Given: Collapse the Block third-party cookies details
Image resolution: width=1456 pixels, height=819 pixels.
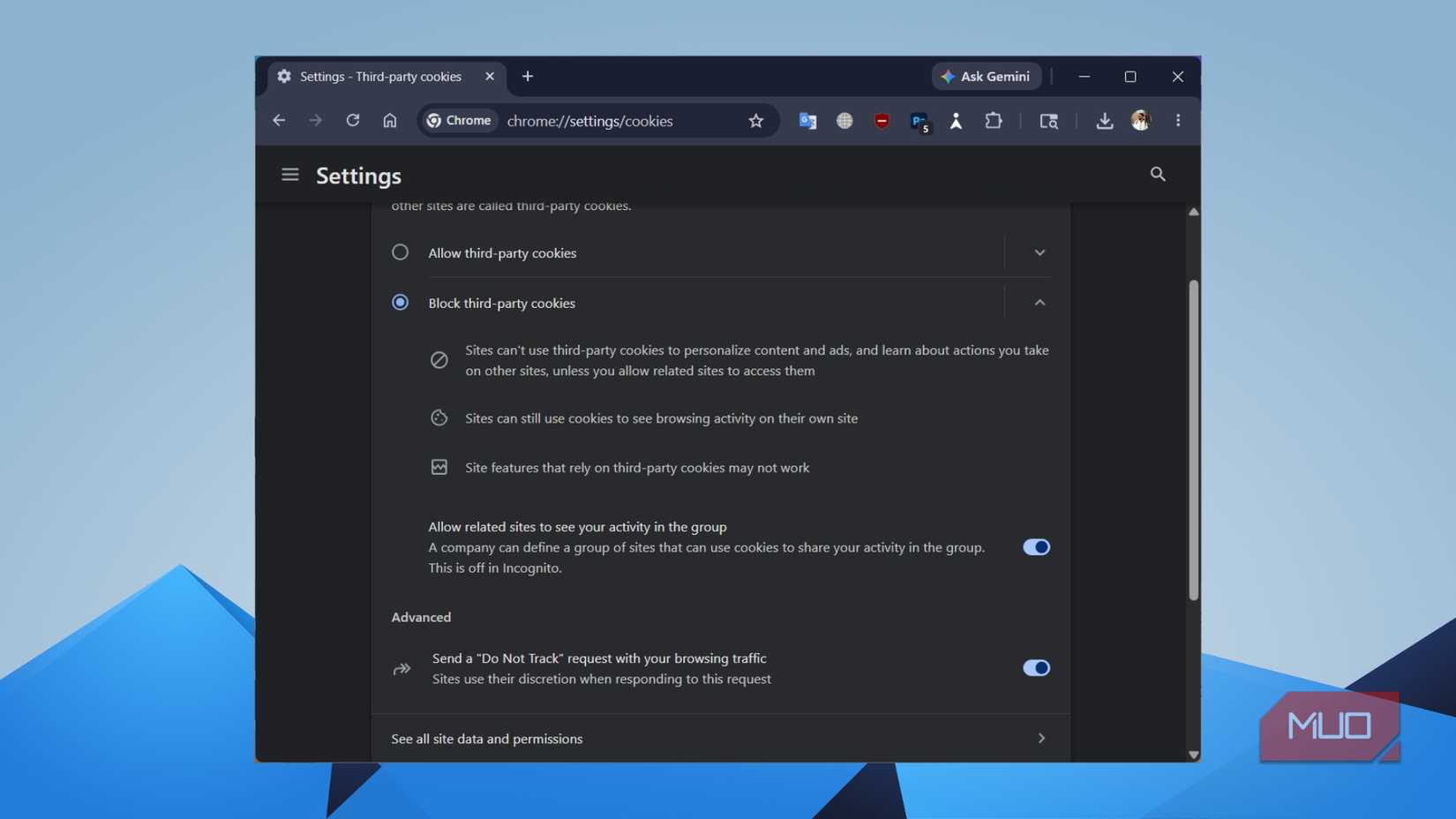Looking at the screenshot, I should click(1039, 303).
